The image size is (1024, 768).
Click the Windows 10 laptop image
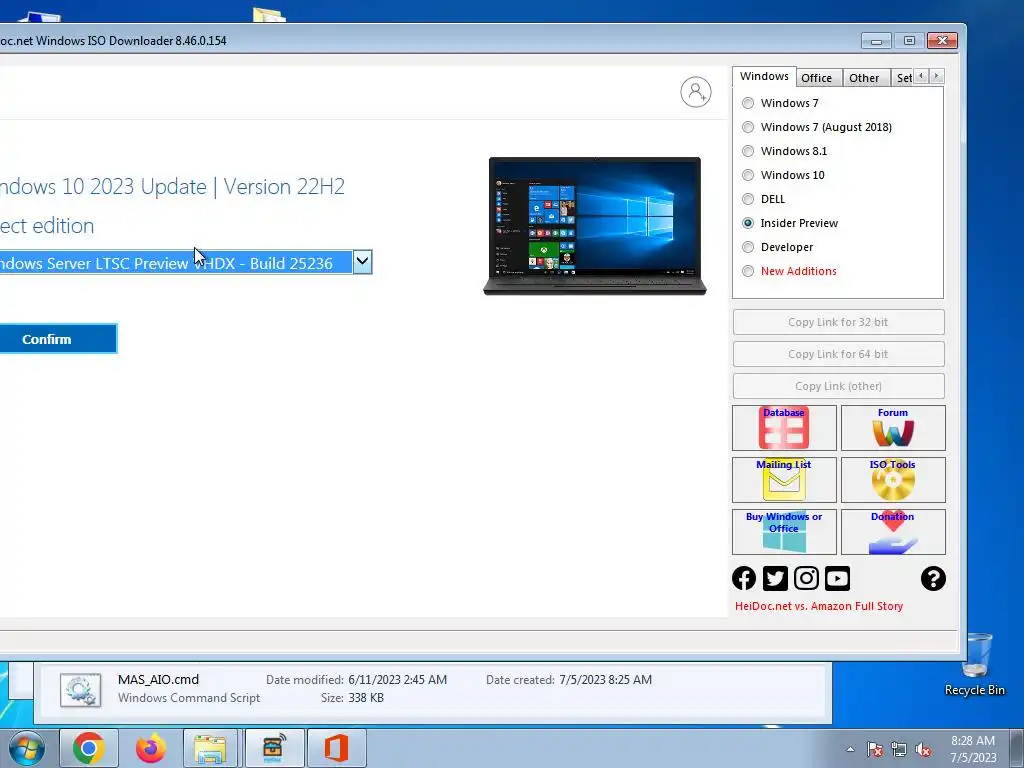click(595, 226)
